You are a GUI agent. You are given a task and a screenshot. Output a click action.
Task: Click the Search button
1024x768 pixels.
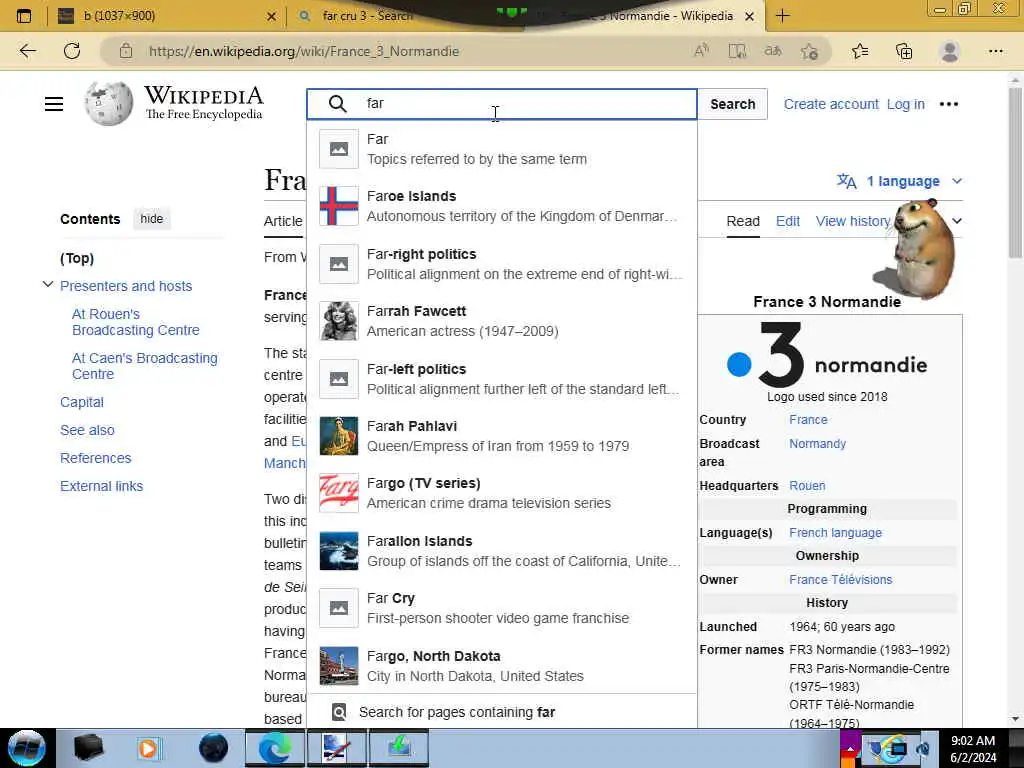(x=732, y=104)
